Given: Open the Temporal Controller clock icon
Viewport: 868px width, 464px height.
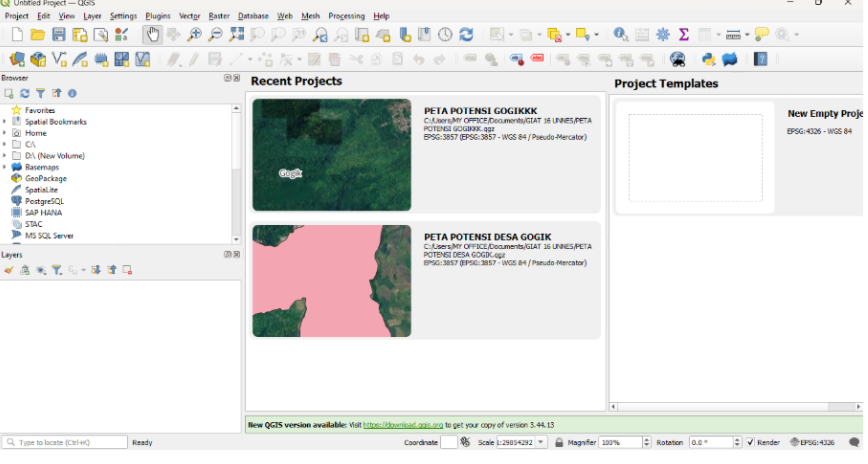Looking at the screenshot, I should coord(445,34).
